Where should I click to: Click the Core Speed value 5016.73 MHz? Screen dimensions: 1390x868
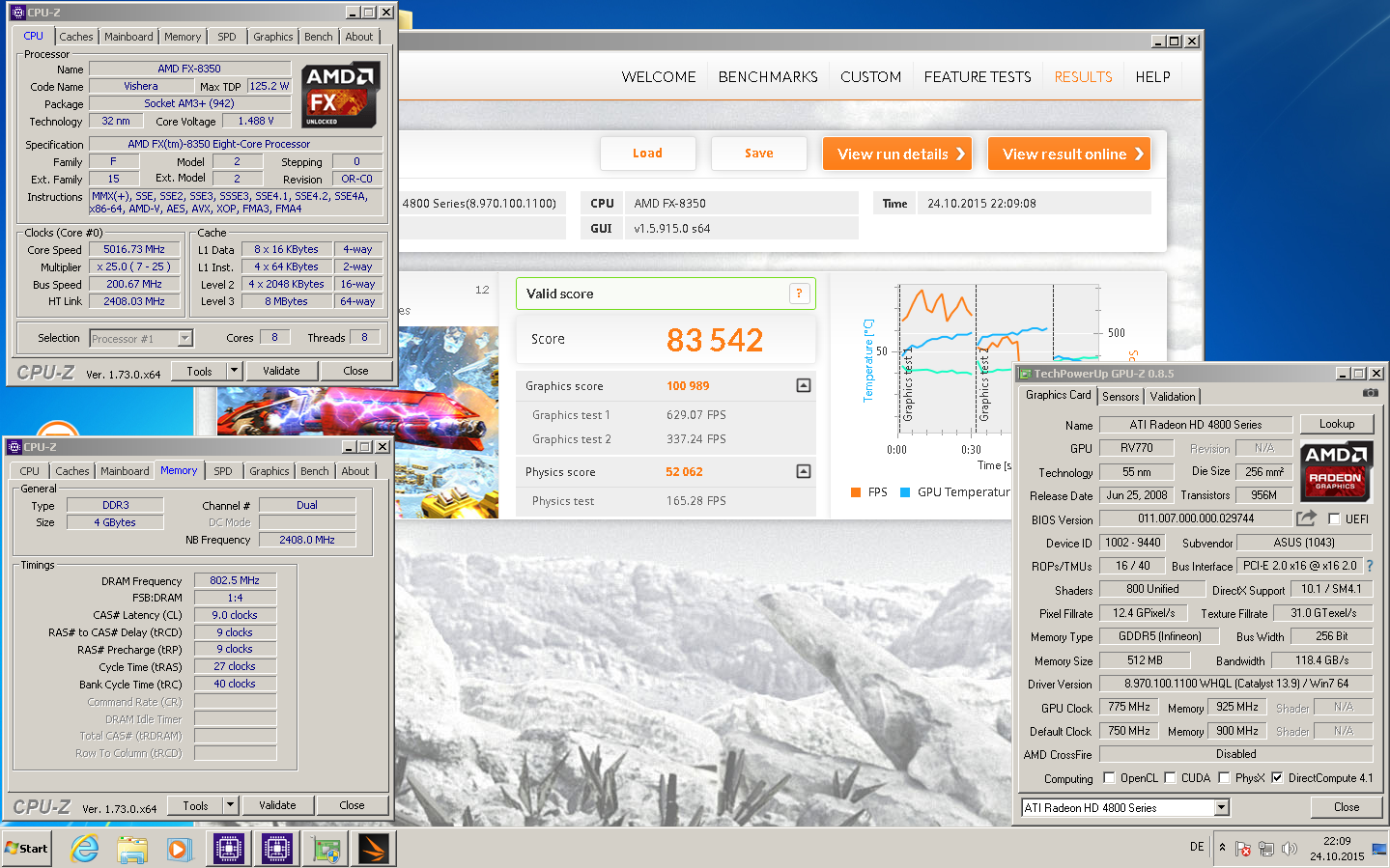click(134, 249)
